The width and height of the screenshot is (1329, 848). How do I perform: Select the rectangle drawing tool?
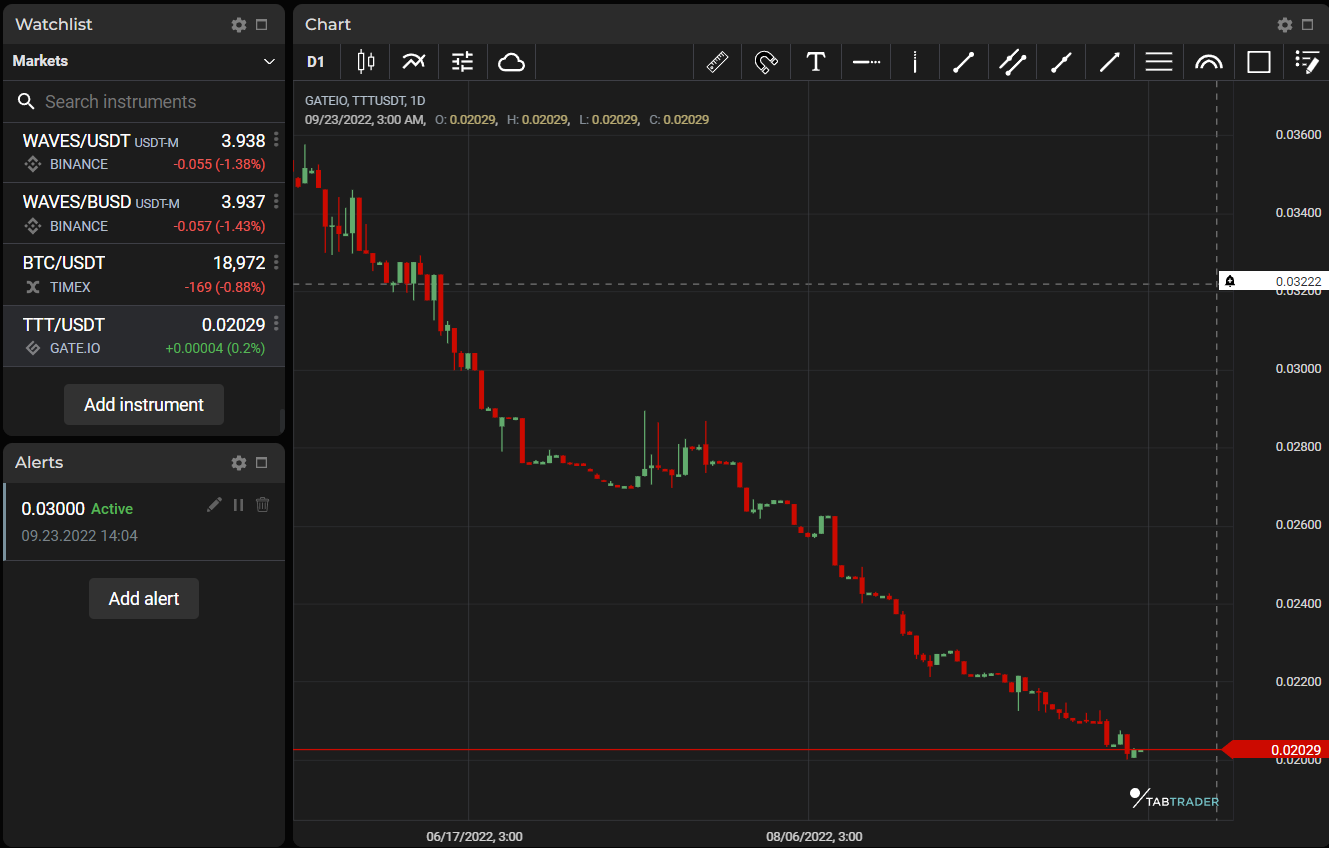point(1258,61)
